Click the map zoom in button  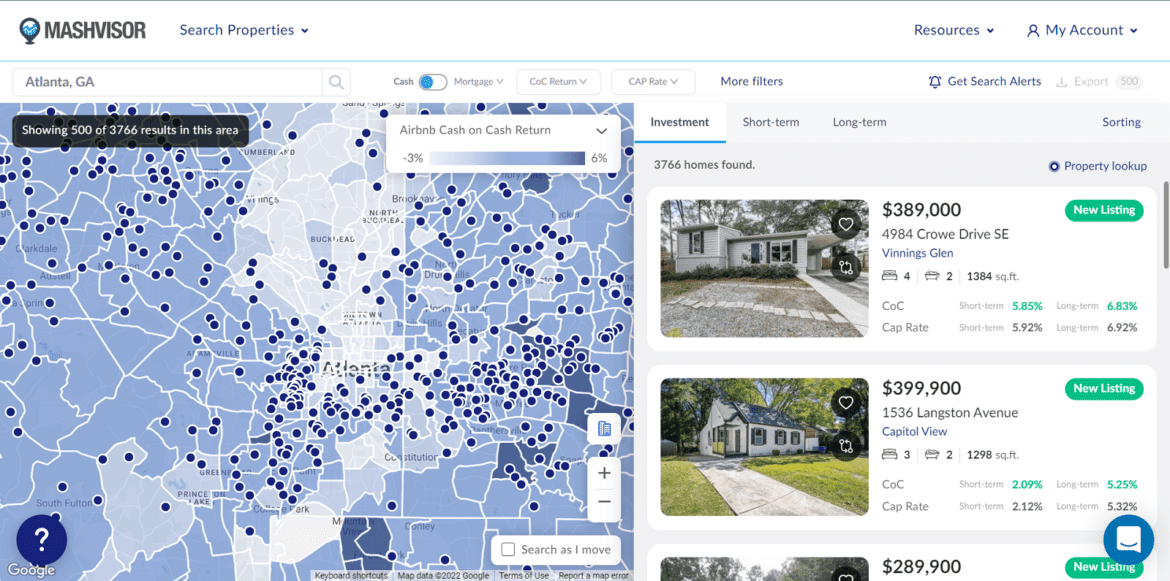tap(604, 472)
